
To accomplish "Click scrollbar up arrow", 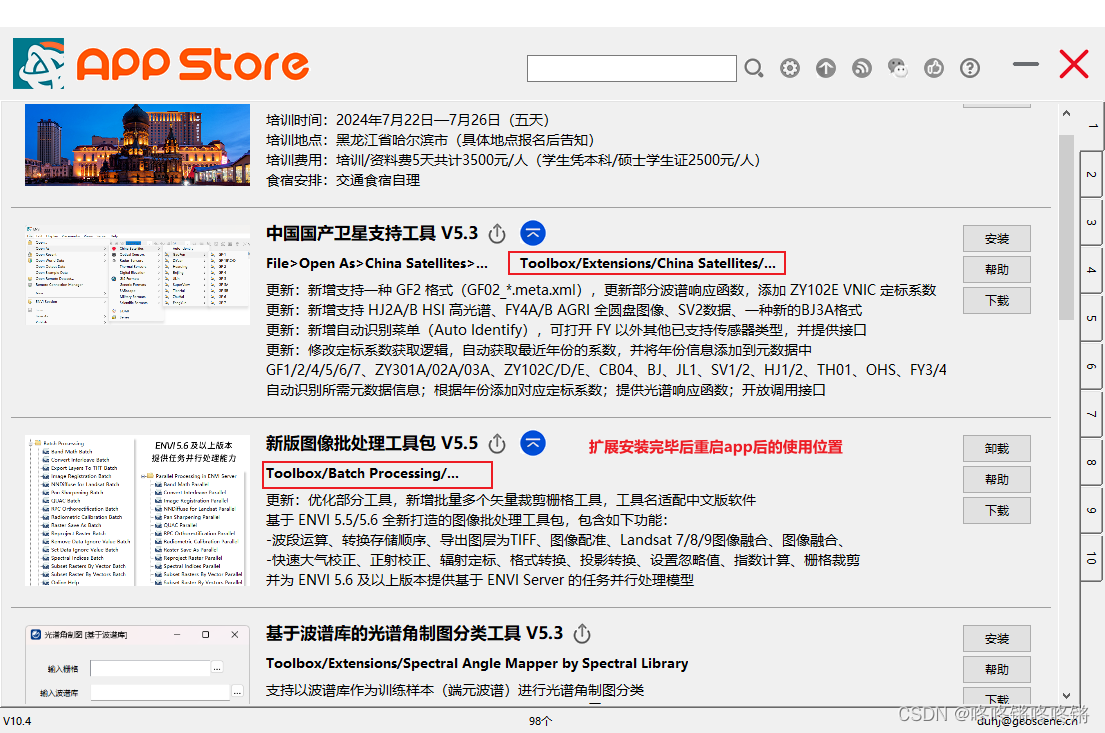I will coord(1066,113).
